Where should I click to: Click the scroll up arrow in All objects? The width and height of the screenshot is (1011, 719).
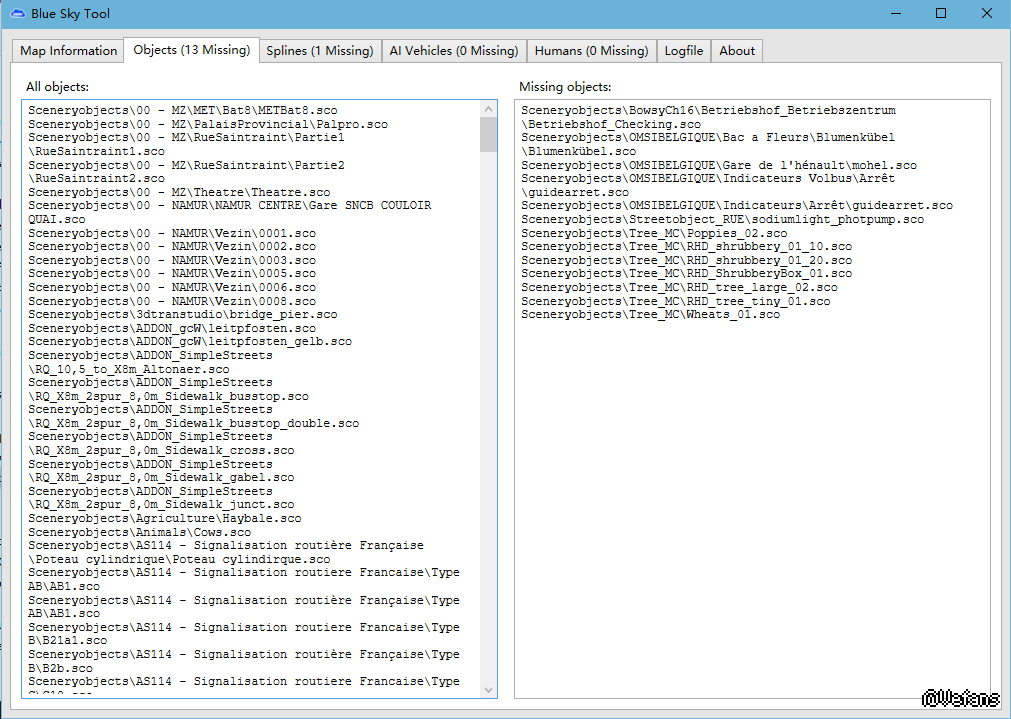pos(489,109)
